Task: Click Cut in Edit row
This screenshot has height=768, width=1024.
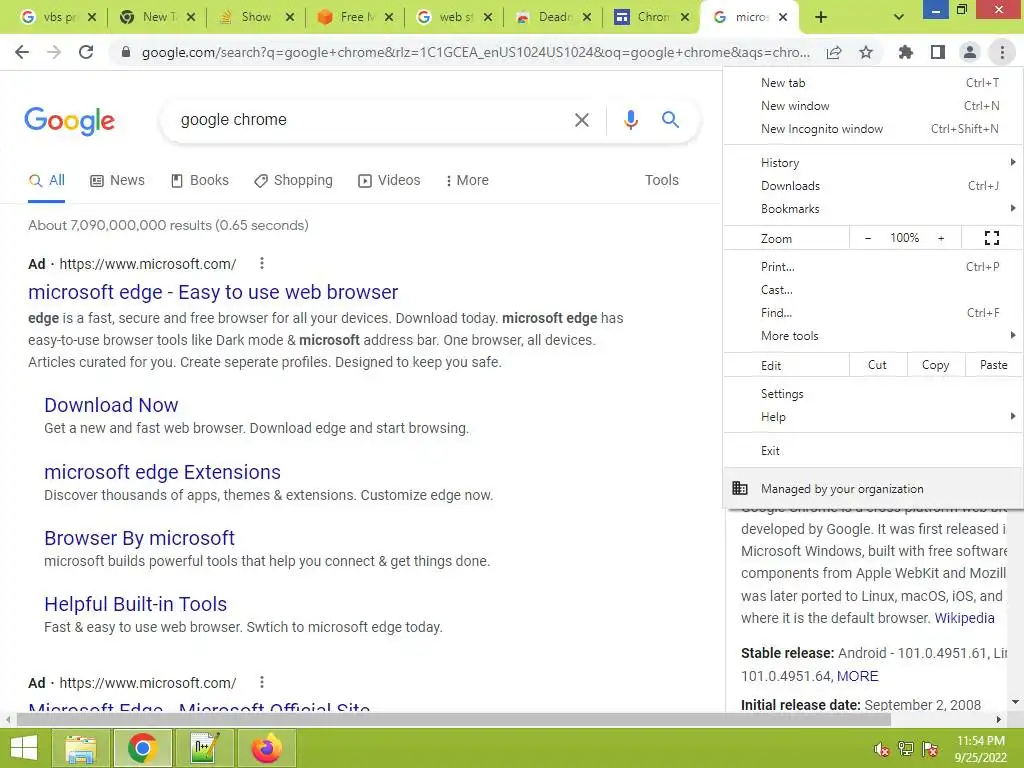Action: [x=878, y=365]
